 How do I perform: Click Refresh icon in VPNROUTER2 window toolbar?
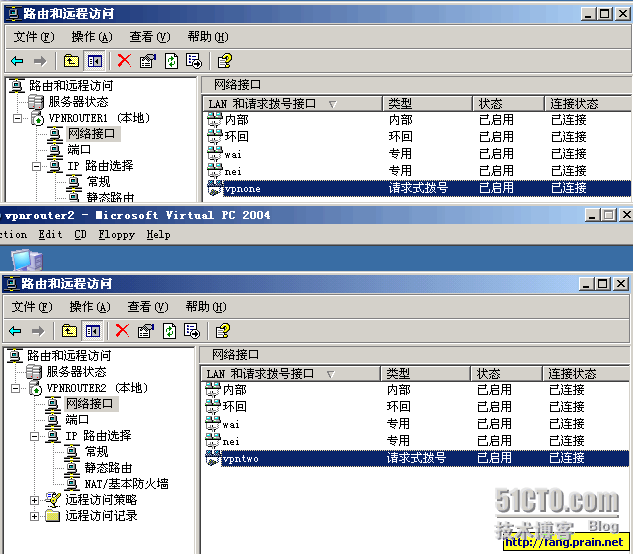click(170, 331)
